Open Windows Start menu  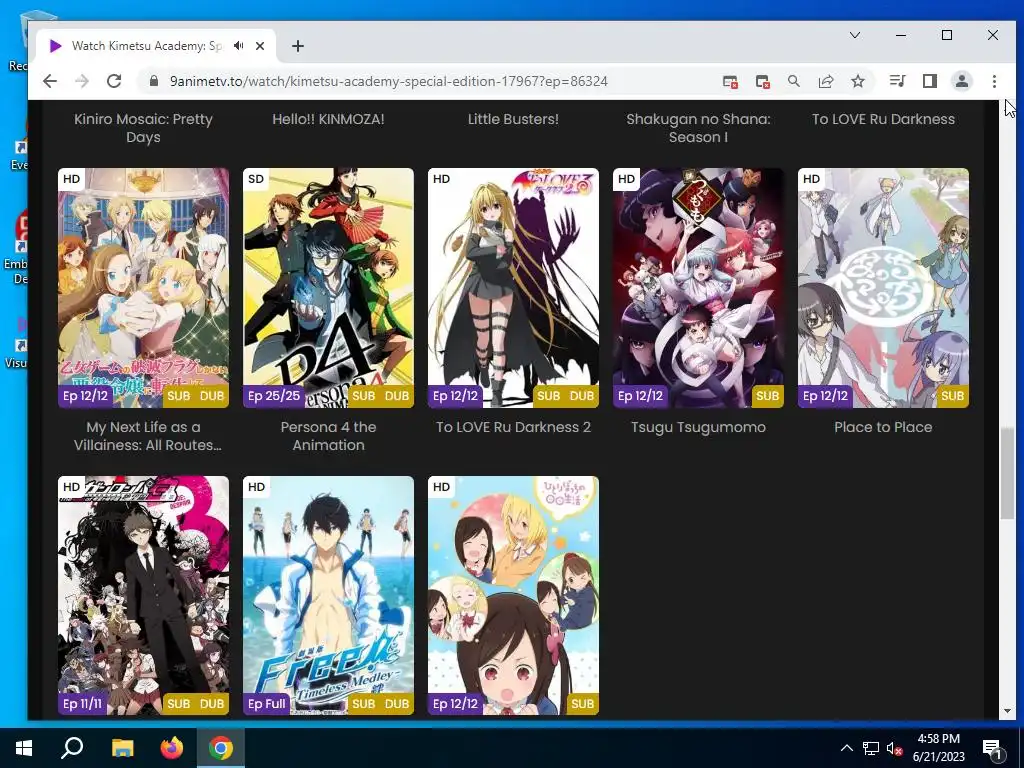pos(24,748)
